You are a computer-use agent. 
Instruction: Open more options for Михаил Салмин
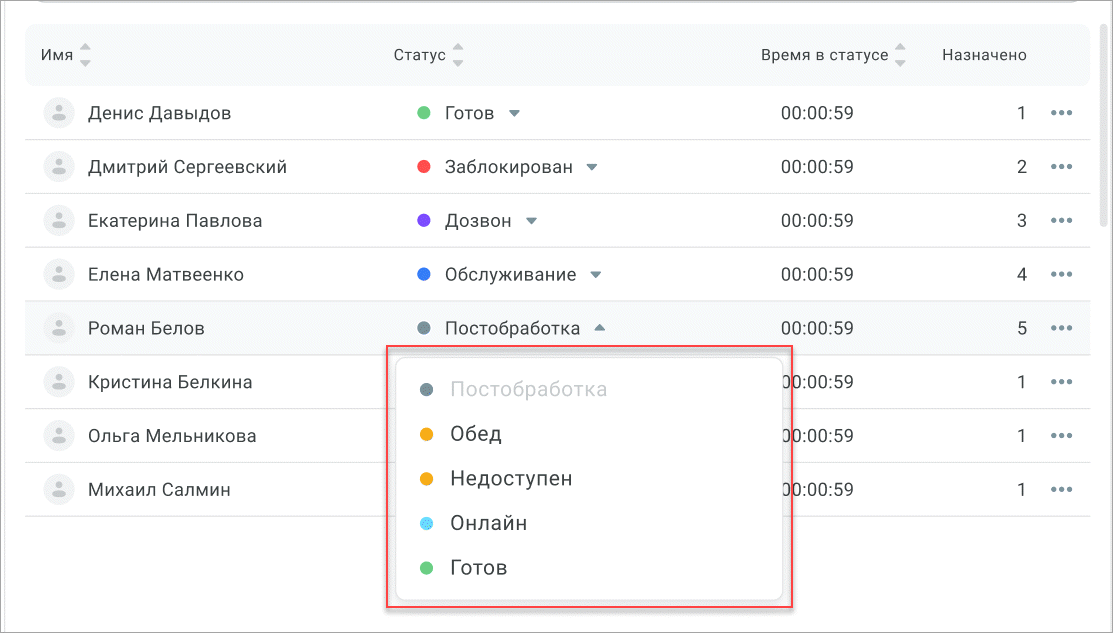(1061, 490)
